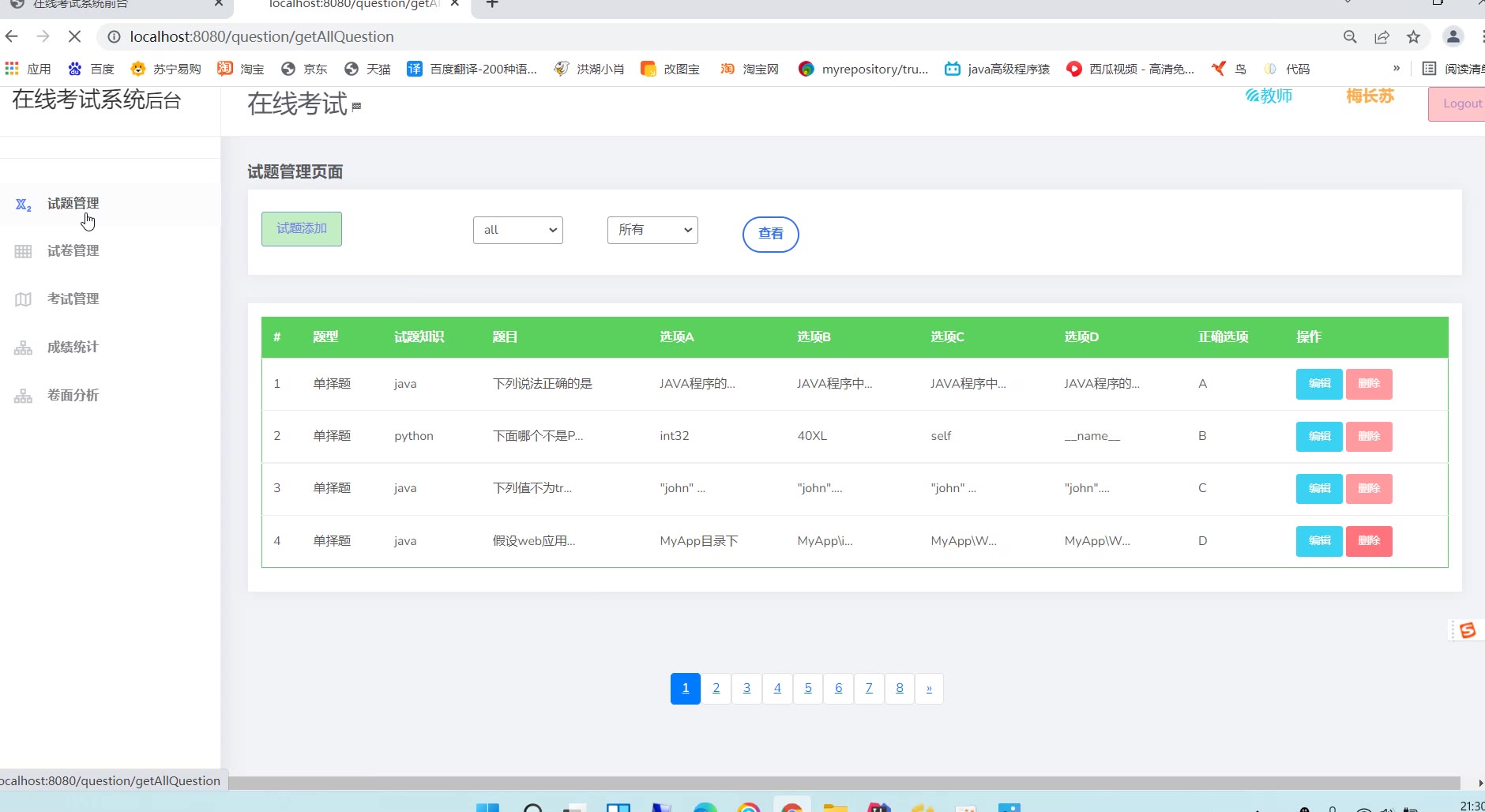Go to pagination page 5
Image resolution: width=1485 pixels, height=812 pixels.
click(808, 689)
